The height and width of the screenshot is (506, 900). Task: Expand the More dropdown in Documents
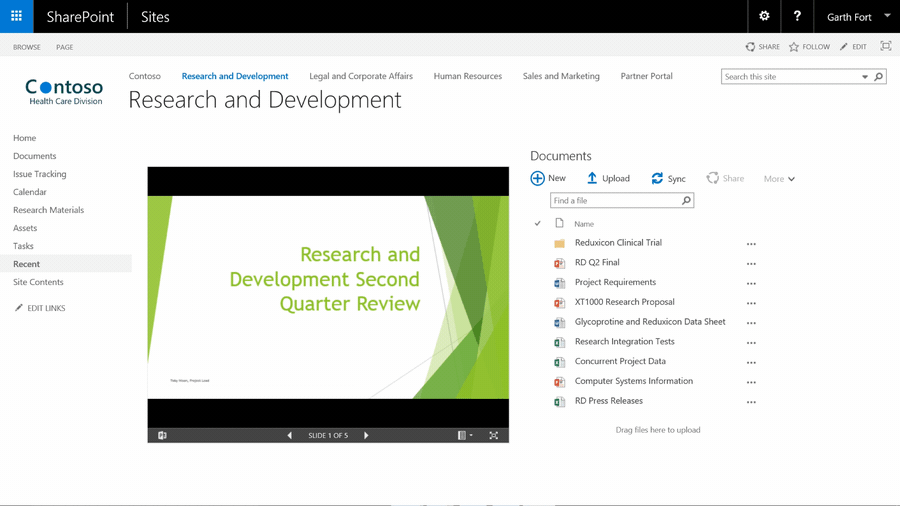pos(779,179)
